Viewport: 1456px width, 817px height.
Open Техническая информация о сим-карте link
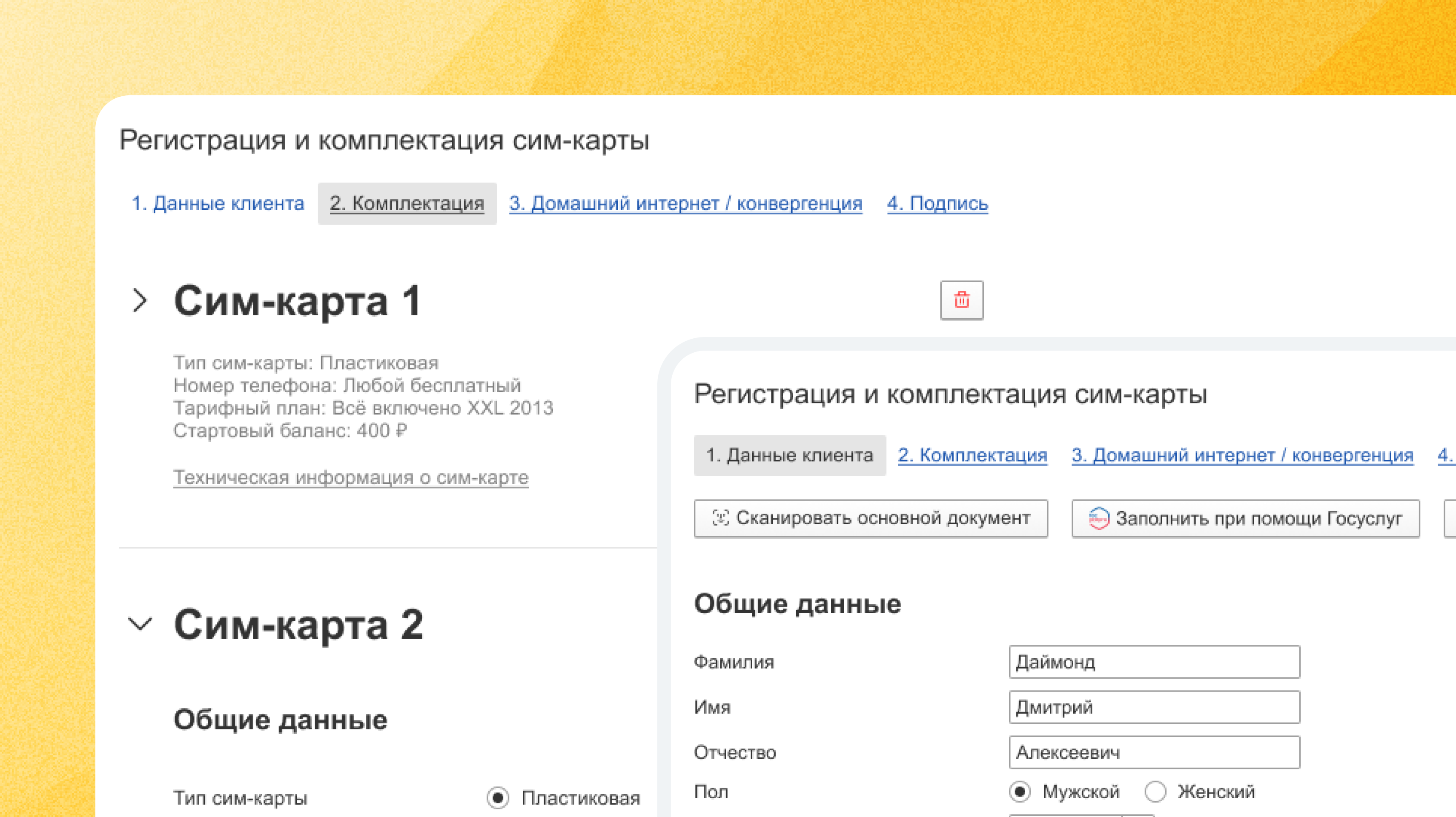pos(350,477)
